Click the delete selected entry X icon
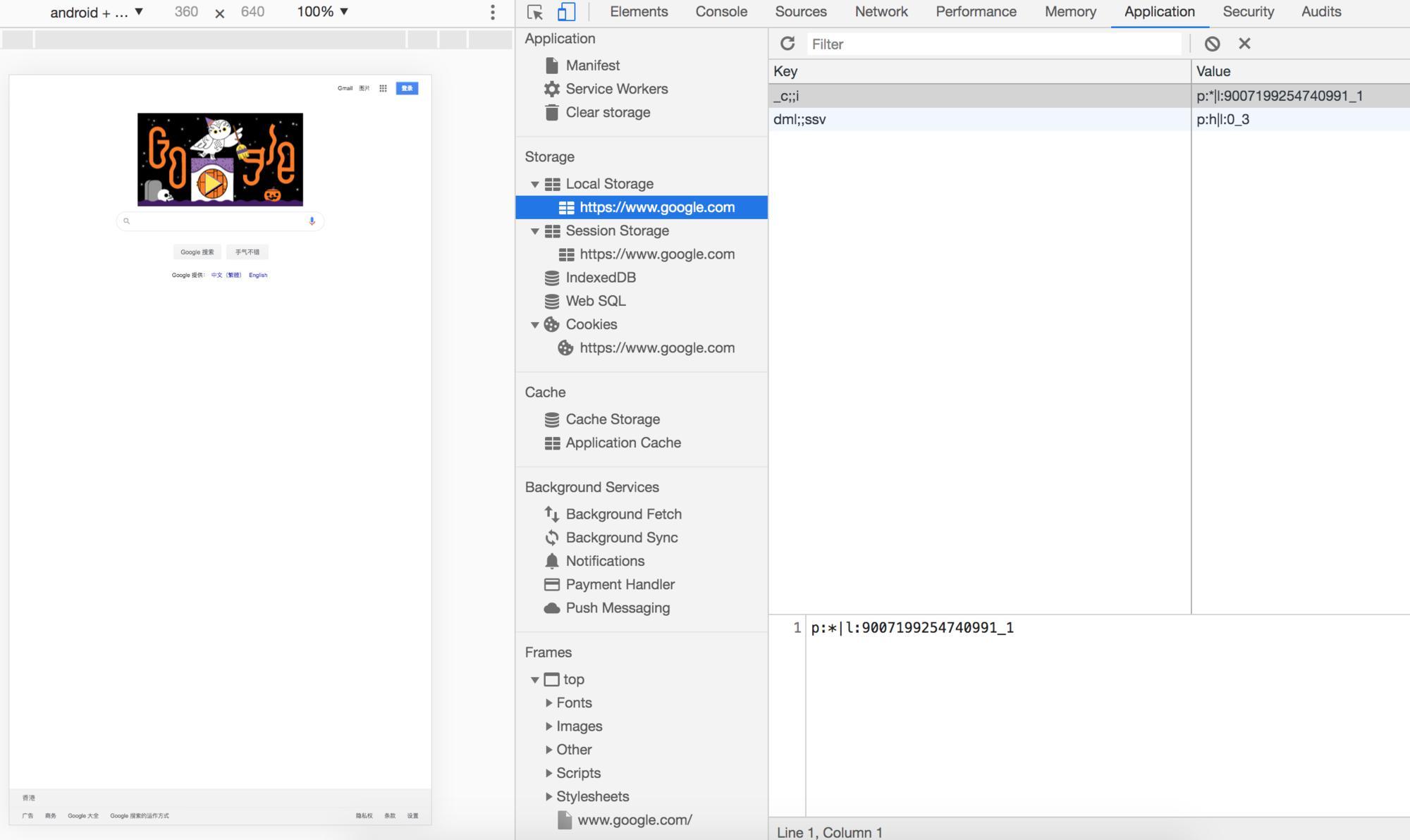The width and height of the screenshot is (1410, 840). click(1244, 44)
